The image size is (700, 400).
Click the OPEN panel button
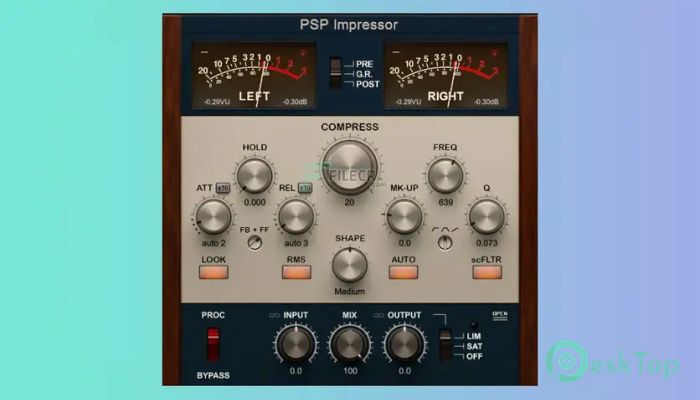500,315
